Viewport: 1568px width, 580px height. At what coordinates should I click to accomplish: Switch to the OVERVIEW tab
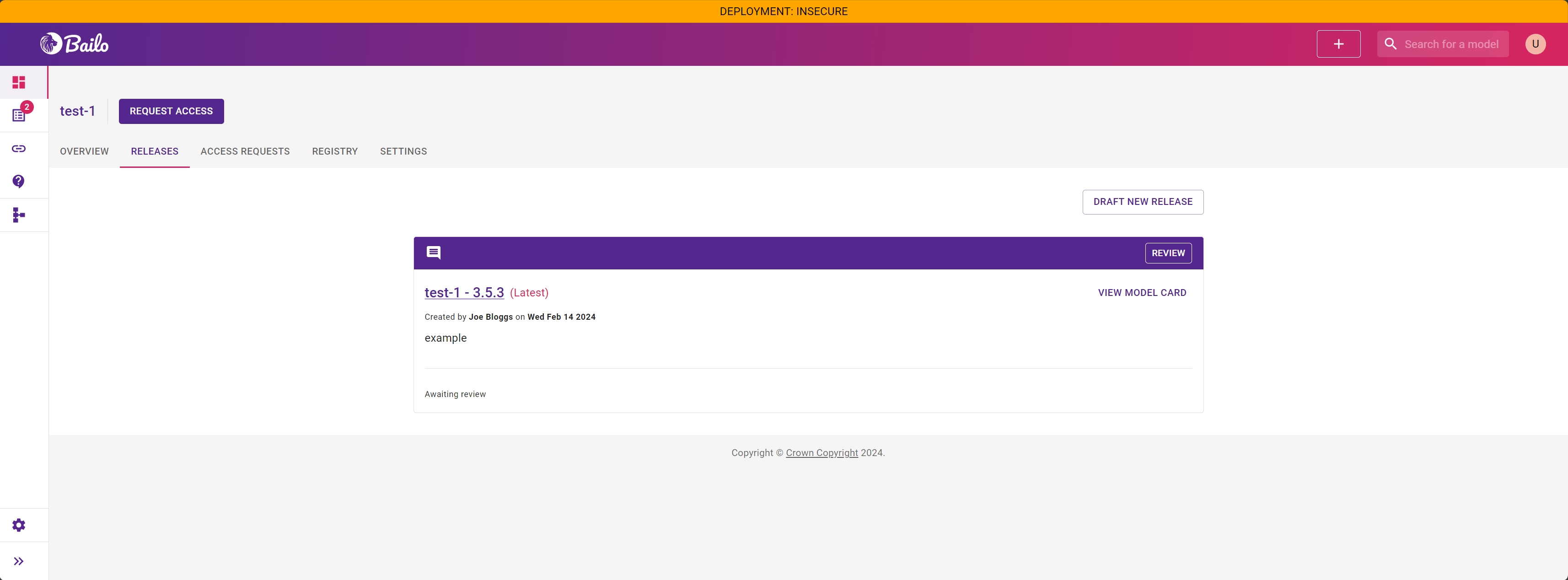click(84, 151)
